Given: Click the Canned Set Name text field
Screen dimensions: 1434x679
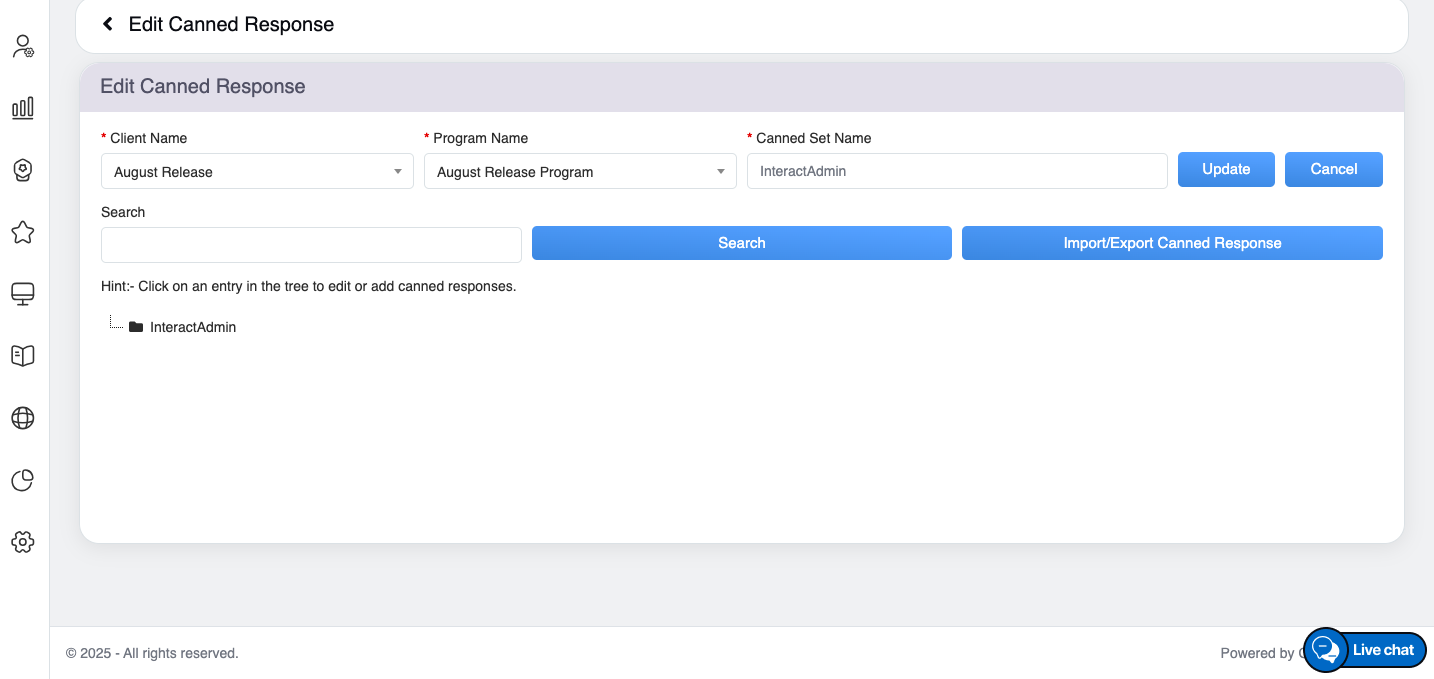Looking at the screenshot, I should click(957, 171).
